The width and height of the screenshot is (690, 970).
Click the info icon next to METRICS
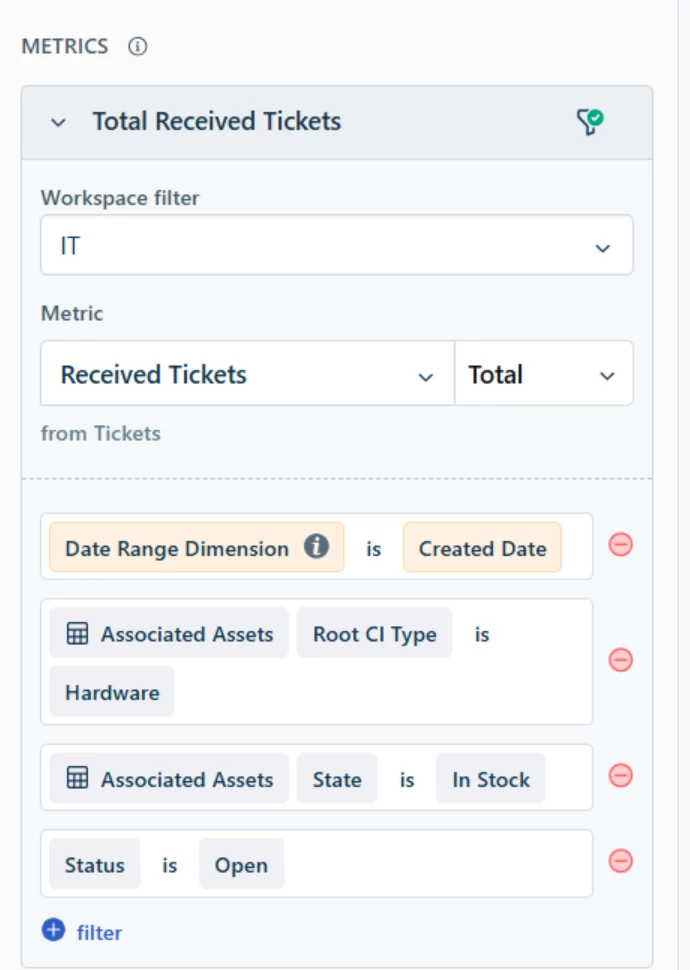(137, 46)
